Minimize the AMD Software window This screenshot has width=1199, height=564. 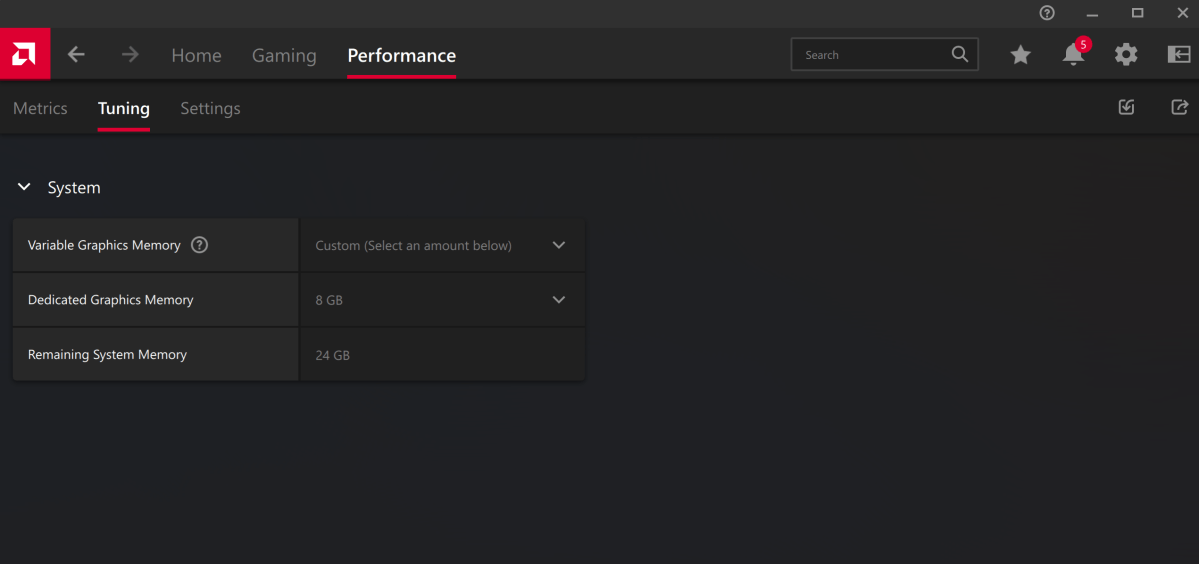click(1092, 14)
